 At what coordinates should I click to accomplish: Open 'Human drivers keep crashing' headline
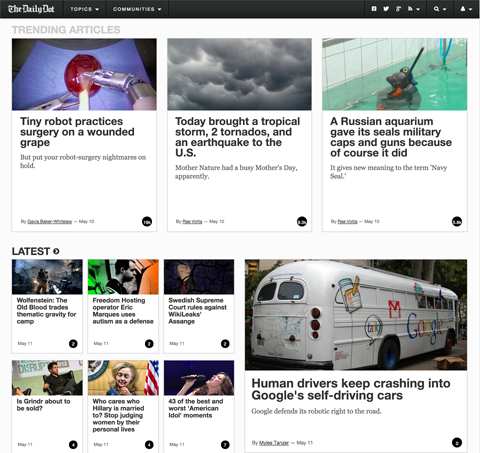point(351,389)
